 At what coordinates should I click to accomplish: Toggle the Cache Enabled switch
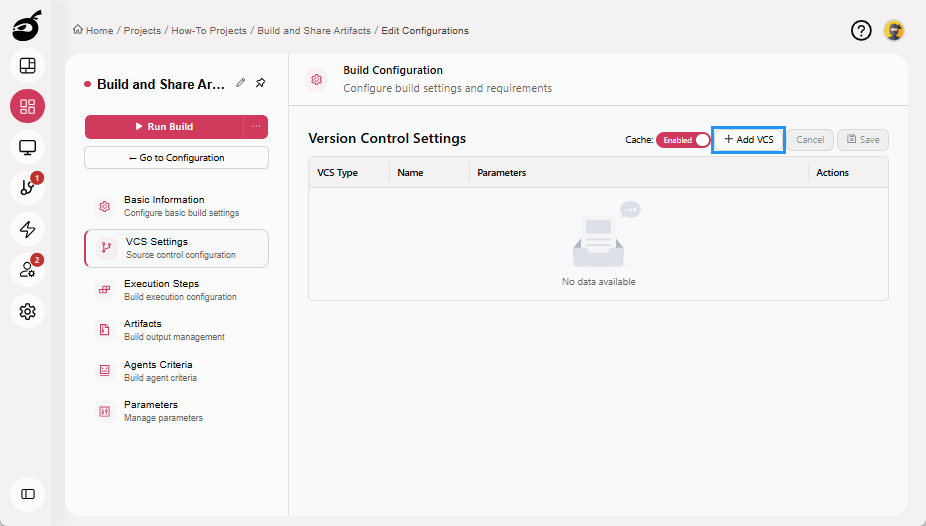(683, 140)
